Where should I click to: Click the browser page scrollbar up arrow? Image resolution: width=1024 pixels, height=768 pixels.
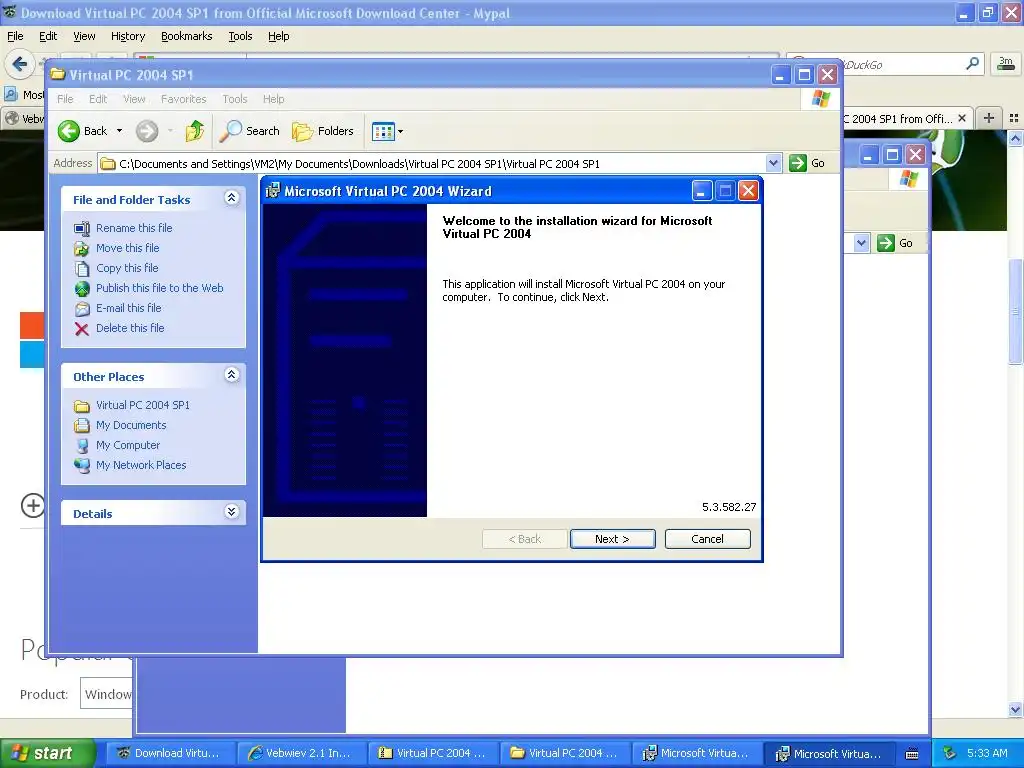point(1015,138)
